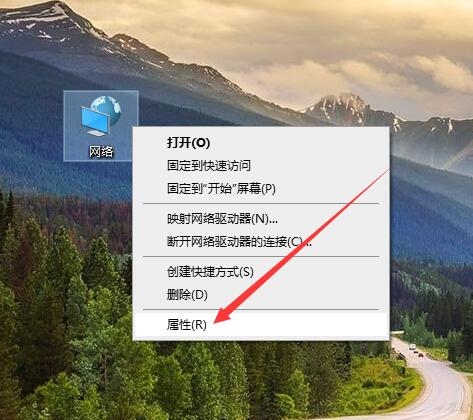Viewport: 473px width, 420px height.
Task: Select 创建快捷方式(S) in the menu
Action: pyautogui.click(x=210, y=272)
